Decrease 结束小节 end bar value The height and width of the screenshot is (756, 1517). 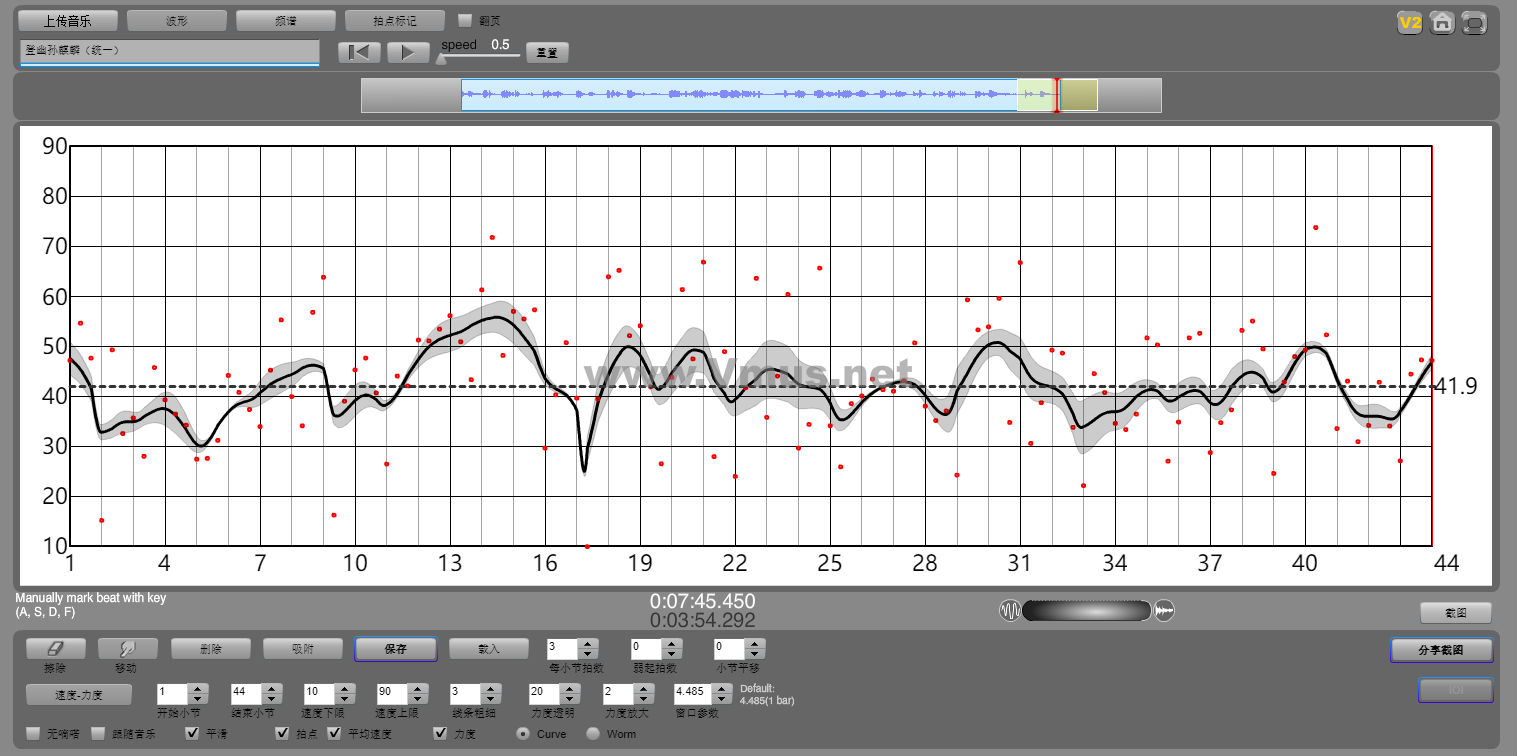point(270,698)
